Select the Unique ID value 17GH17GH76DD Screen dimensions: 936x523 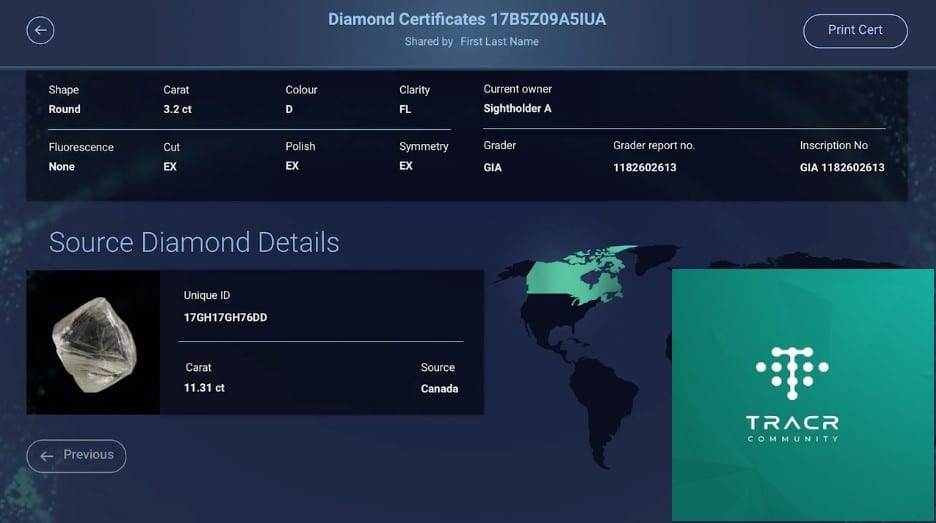225,318
